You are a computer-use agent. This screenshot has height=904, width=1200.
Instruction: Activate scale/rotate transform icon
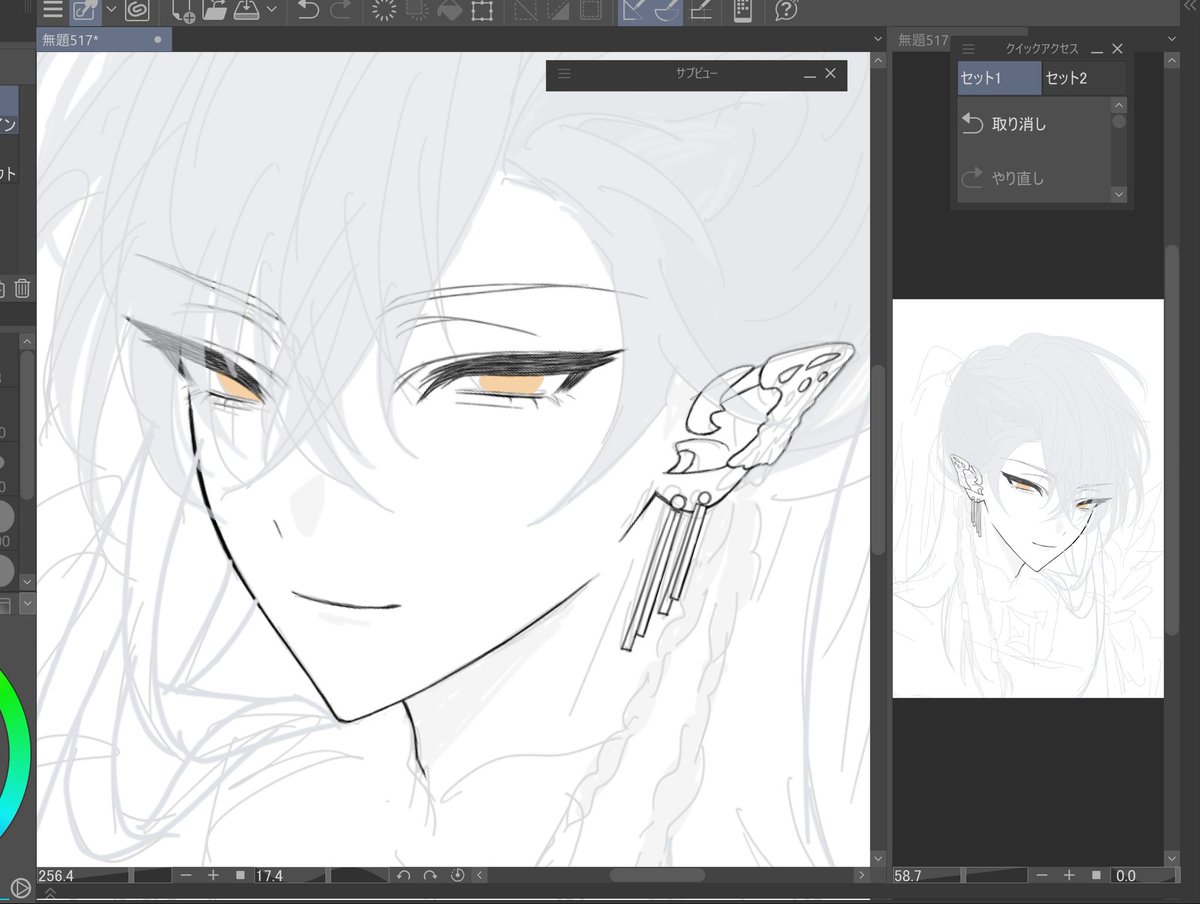[482, 11]
